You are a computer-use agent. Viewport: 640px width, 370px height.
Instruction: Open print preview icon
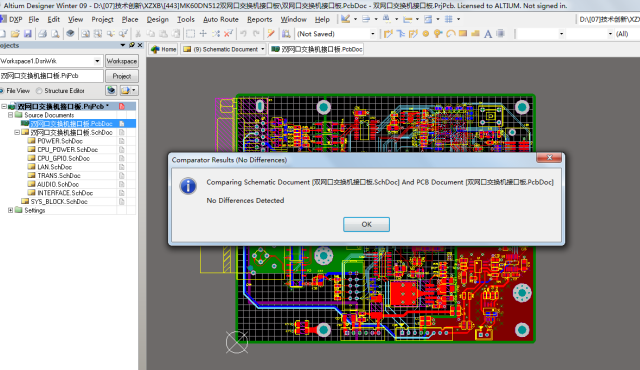click(x=55, y=34)
